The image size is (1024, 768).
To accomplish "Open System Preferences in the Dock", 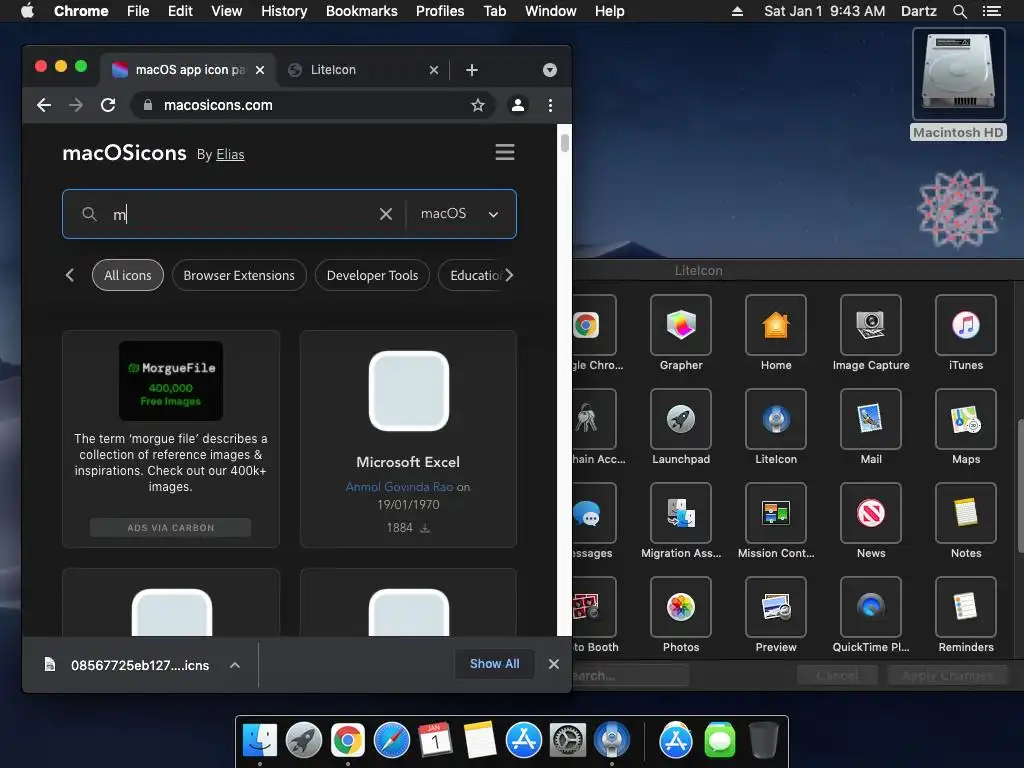I will point(568,740).
